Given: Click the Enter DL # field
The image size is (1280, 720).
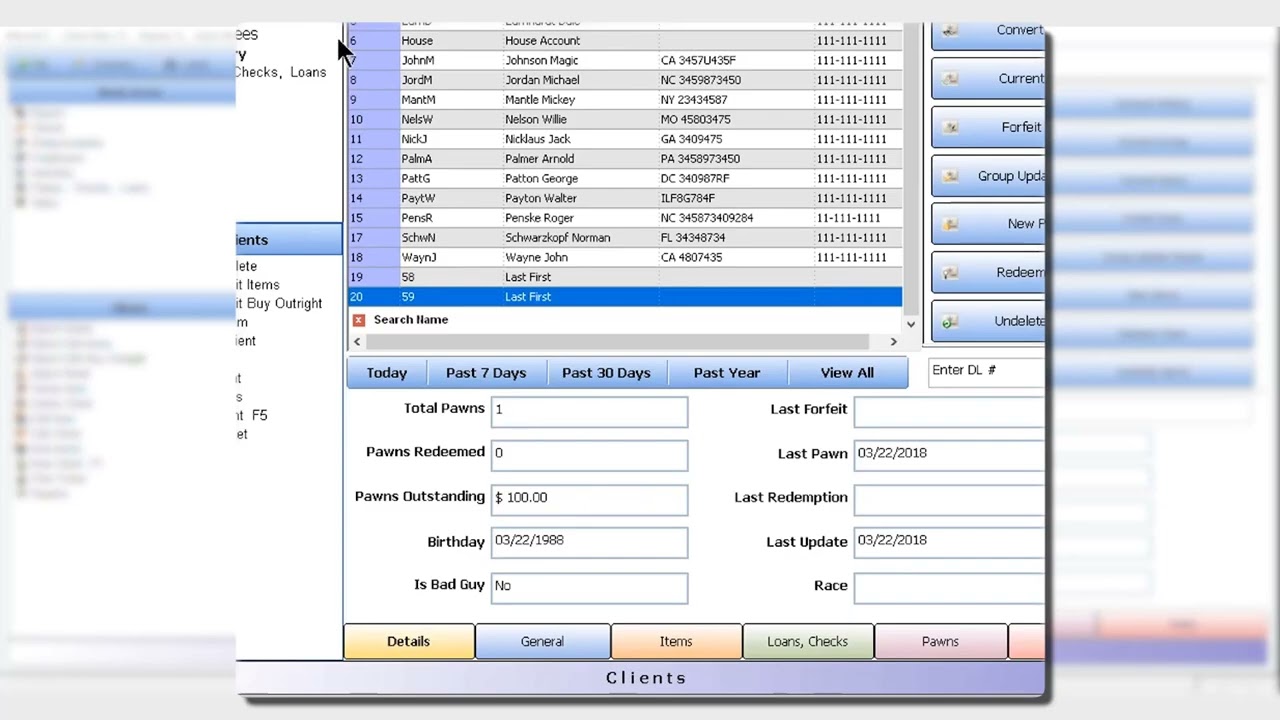Looking at the screenshot, I should 986,371.
